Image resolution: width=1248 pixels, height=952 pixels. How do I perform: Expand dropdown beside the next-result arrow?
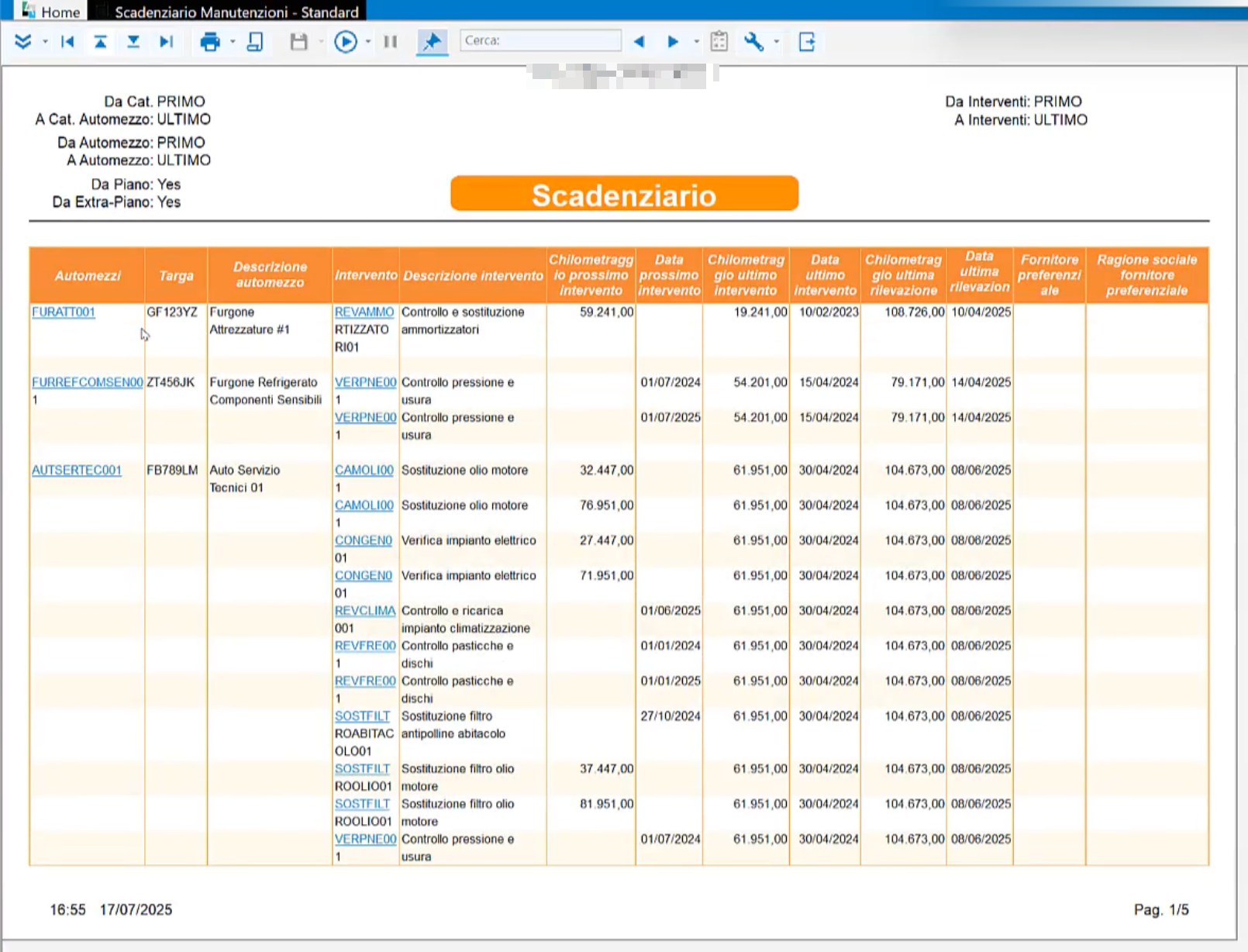tap(696, 42)
